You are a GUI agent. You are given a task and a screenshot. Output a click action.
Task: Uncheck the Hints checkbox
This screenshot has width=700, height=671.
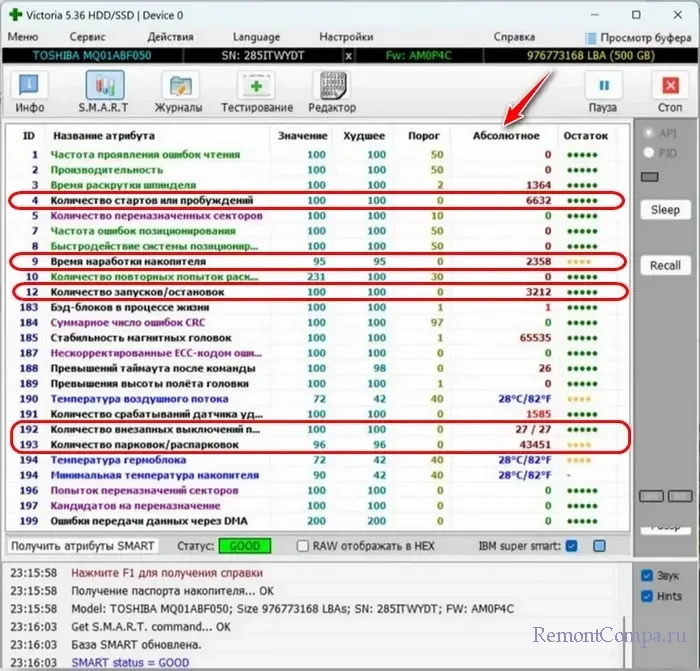tap(646, 595)
